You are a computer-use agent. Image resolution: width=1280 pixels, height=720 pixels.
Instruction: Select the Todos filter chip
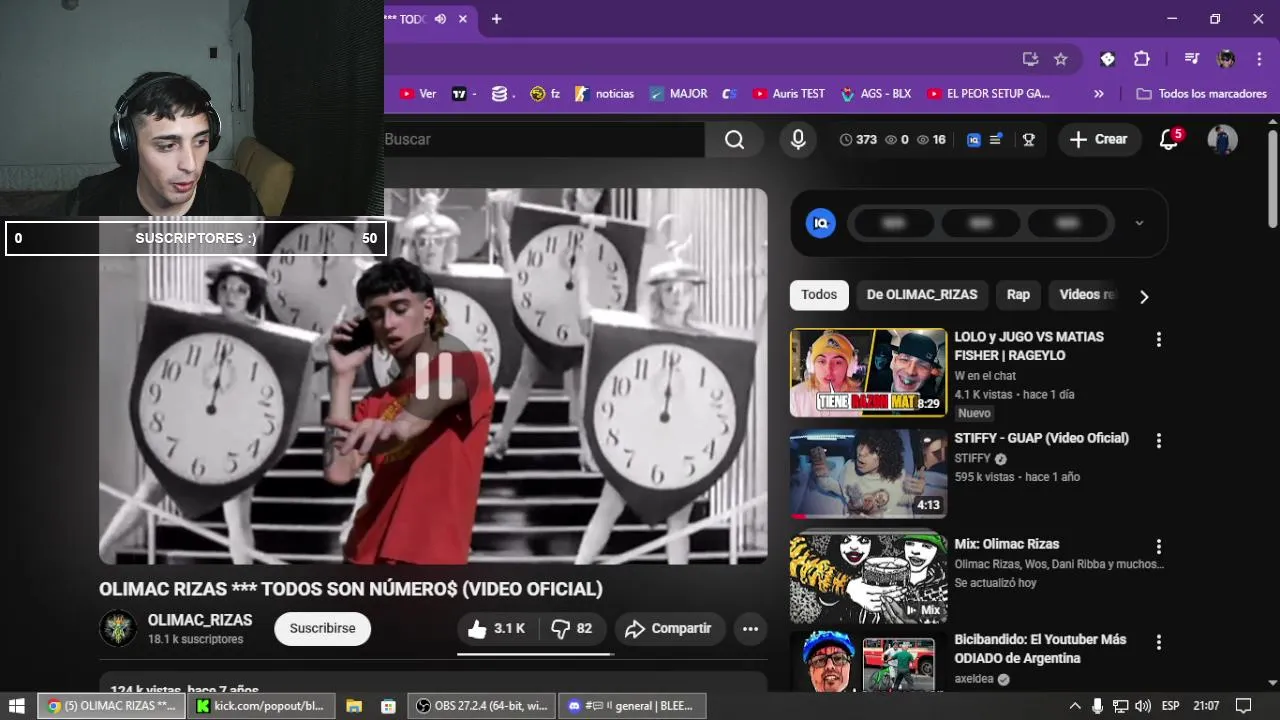click(819, 295)
